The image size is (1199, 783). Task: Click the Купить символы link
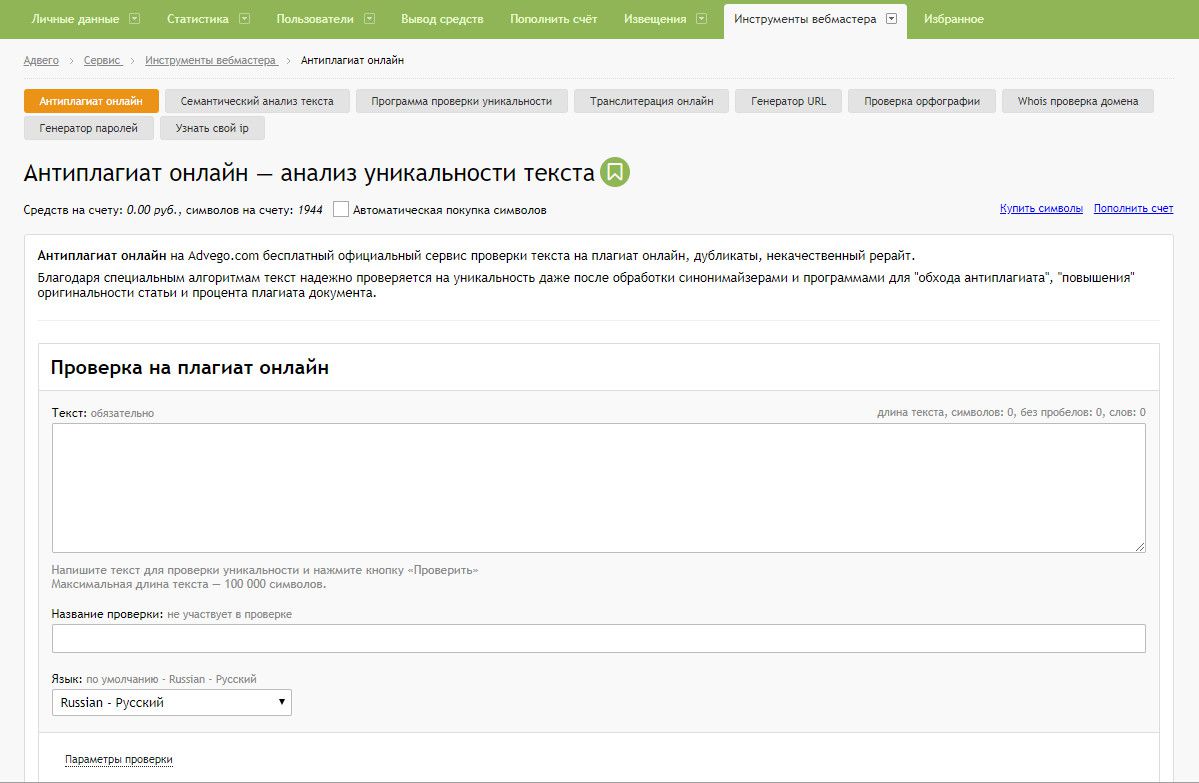(x=1041, y=209)
